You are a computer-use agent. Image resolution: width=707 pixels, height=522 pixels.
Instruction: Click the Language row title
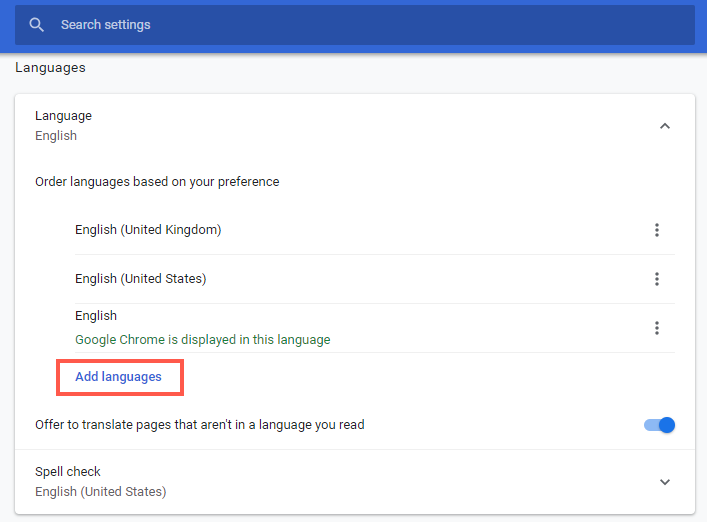(63, 116)
